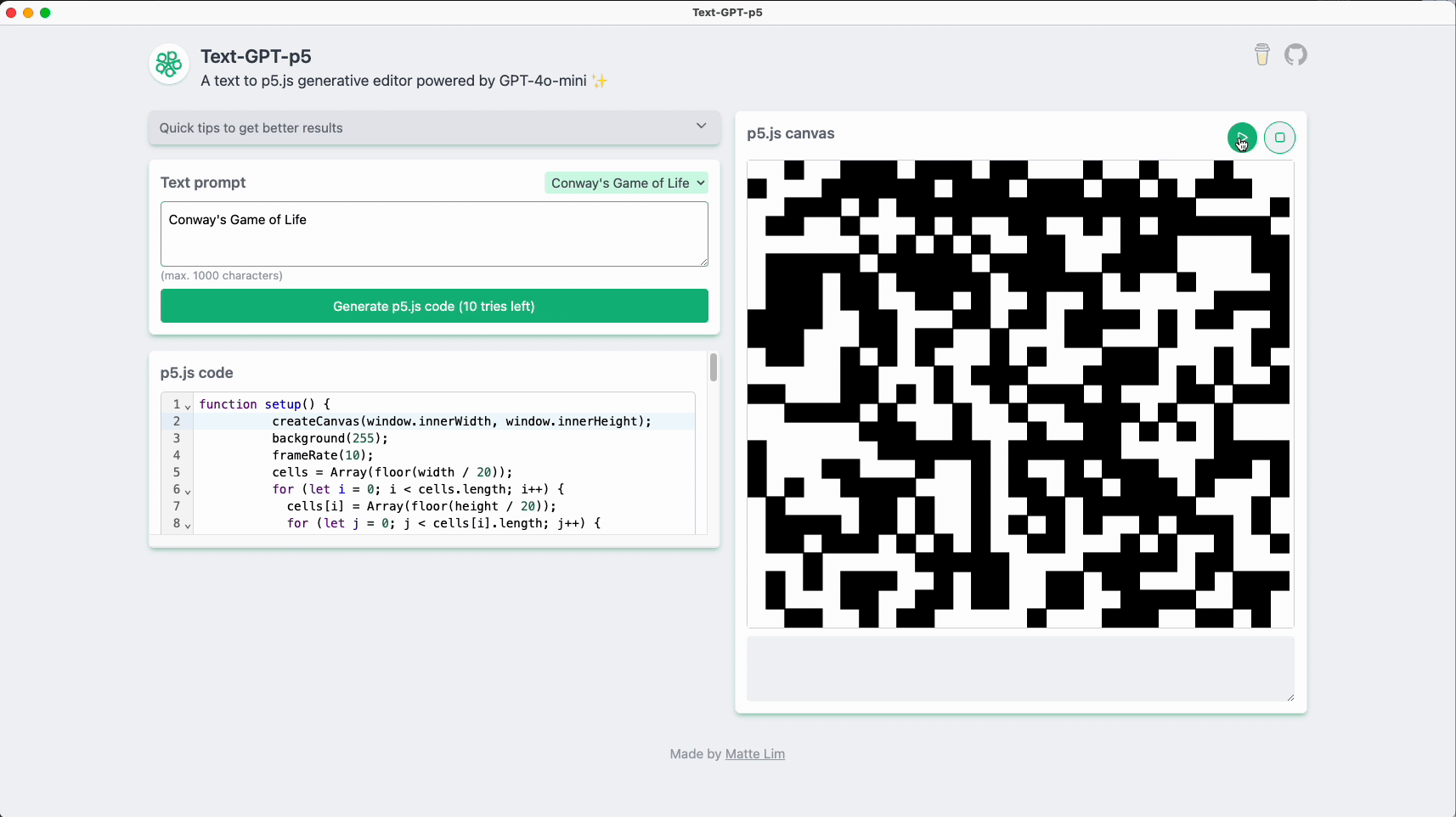Click line number 2 in the gutter

point(177,421)
